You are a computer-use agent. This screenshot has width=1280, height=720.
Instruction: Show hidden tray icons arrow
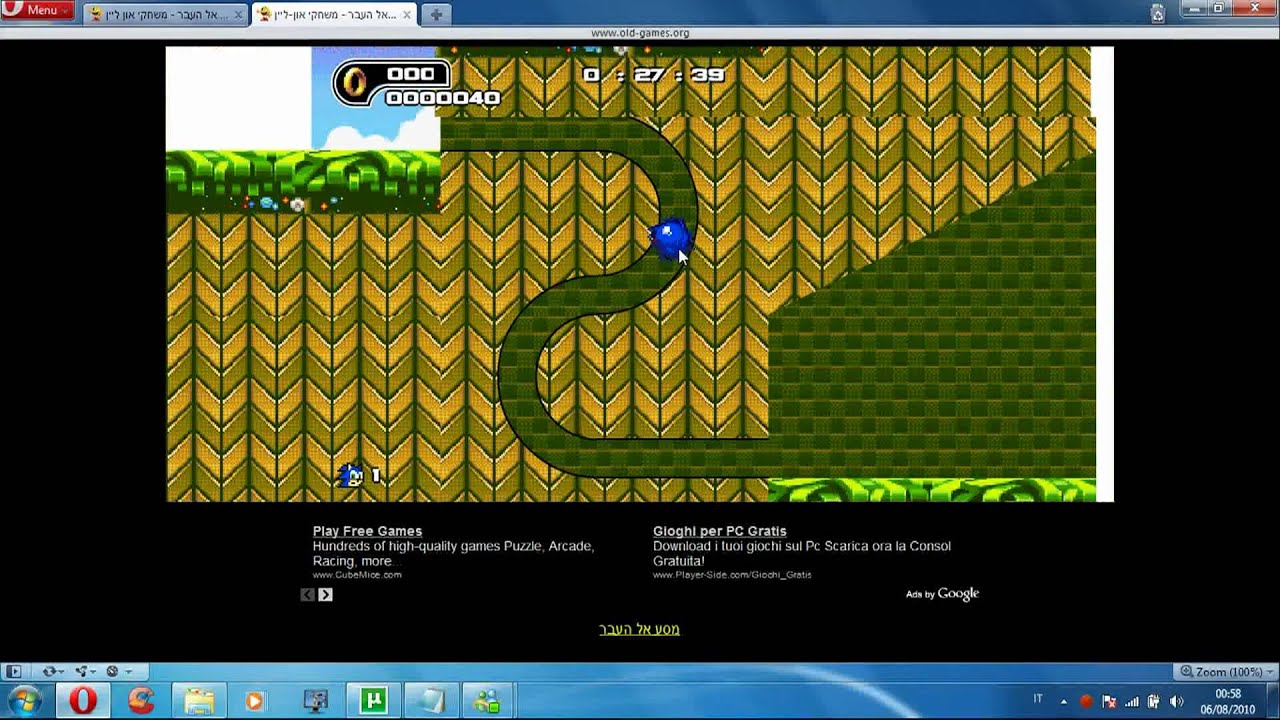[1063, 701]
